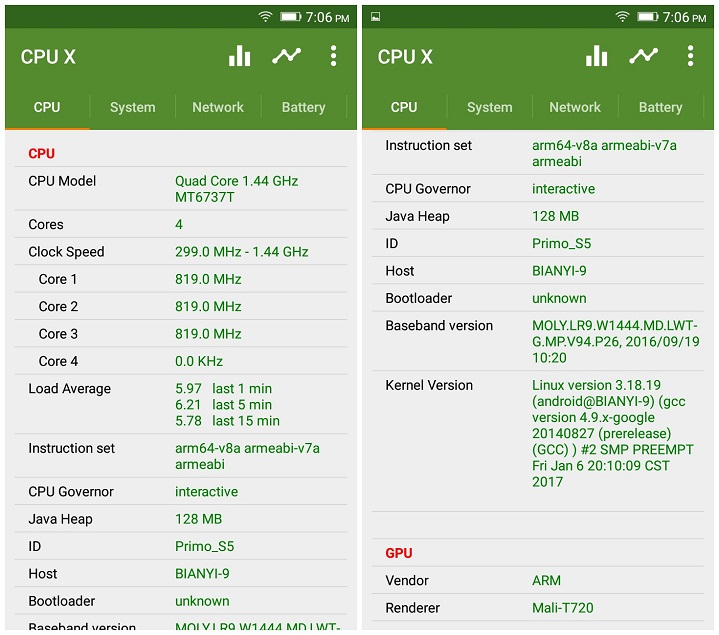Select the CPU tab in left screen
Viewport: 719px width, 635px height.
[x=47, y=107]
